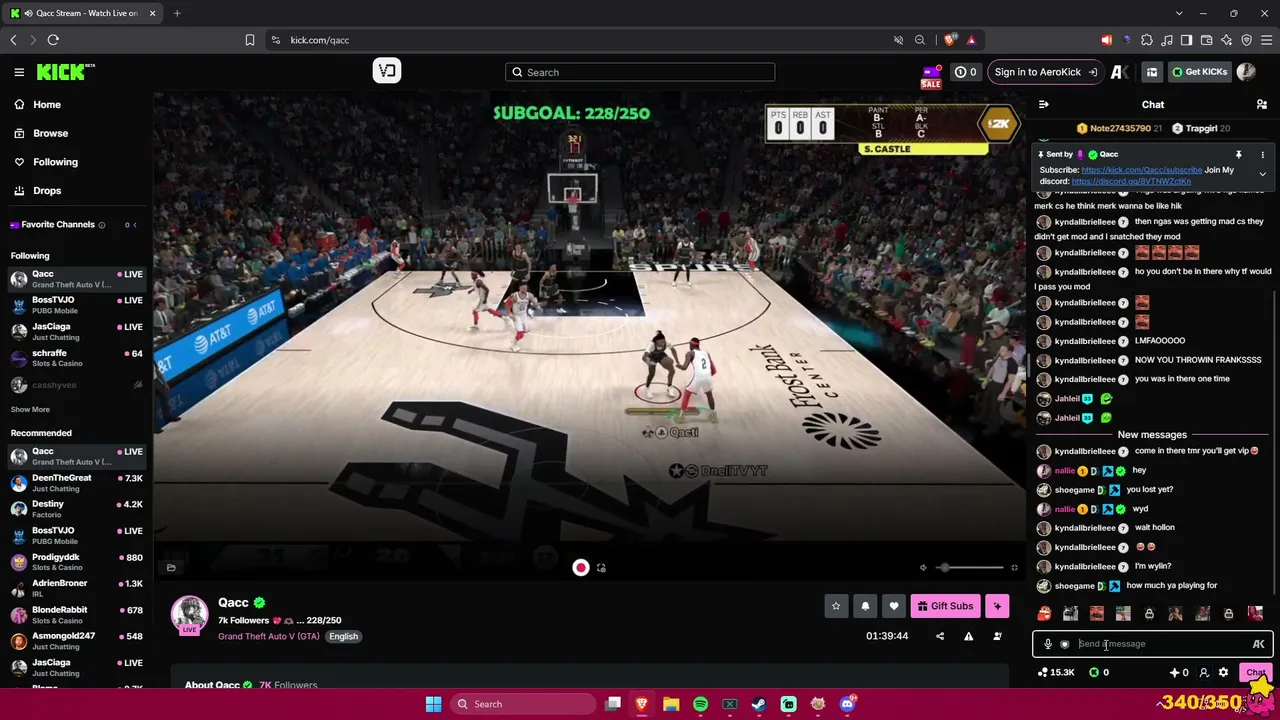Image resolution: width=1280 pixels, height=720 pixels.
Task: Bookmark this page in address bar
Action: [250, 40]
